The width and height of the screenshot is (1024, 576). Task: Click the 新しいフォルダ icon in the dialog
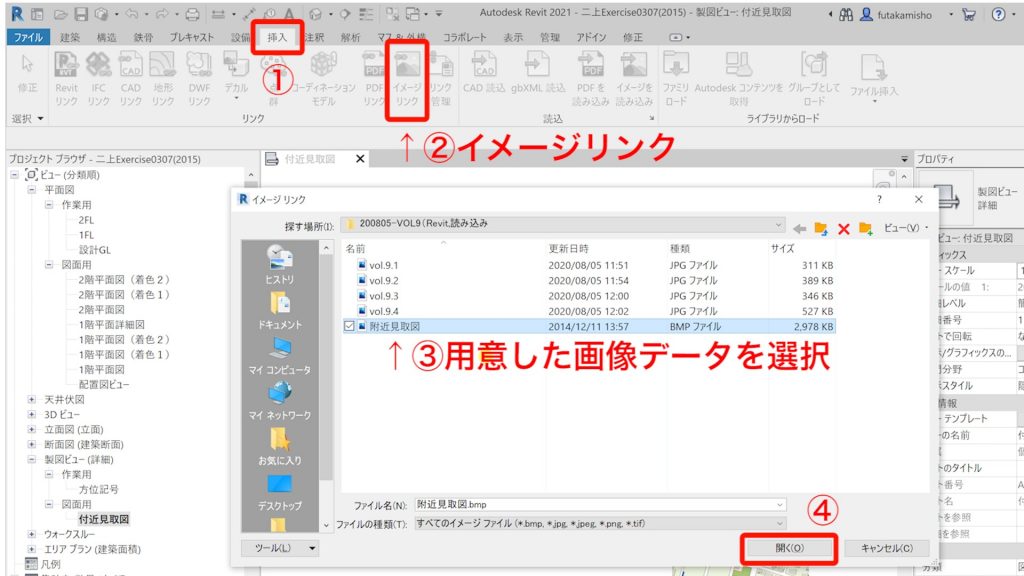[866, 228]
